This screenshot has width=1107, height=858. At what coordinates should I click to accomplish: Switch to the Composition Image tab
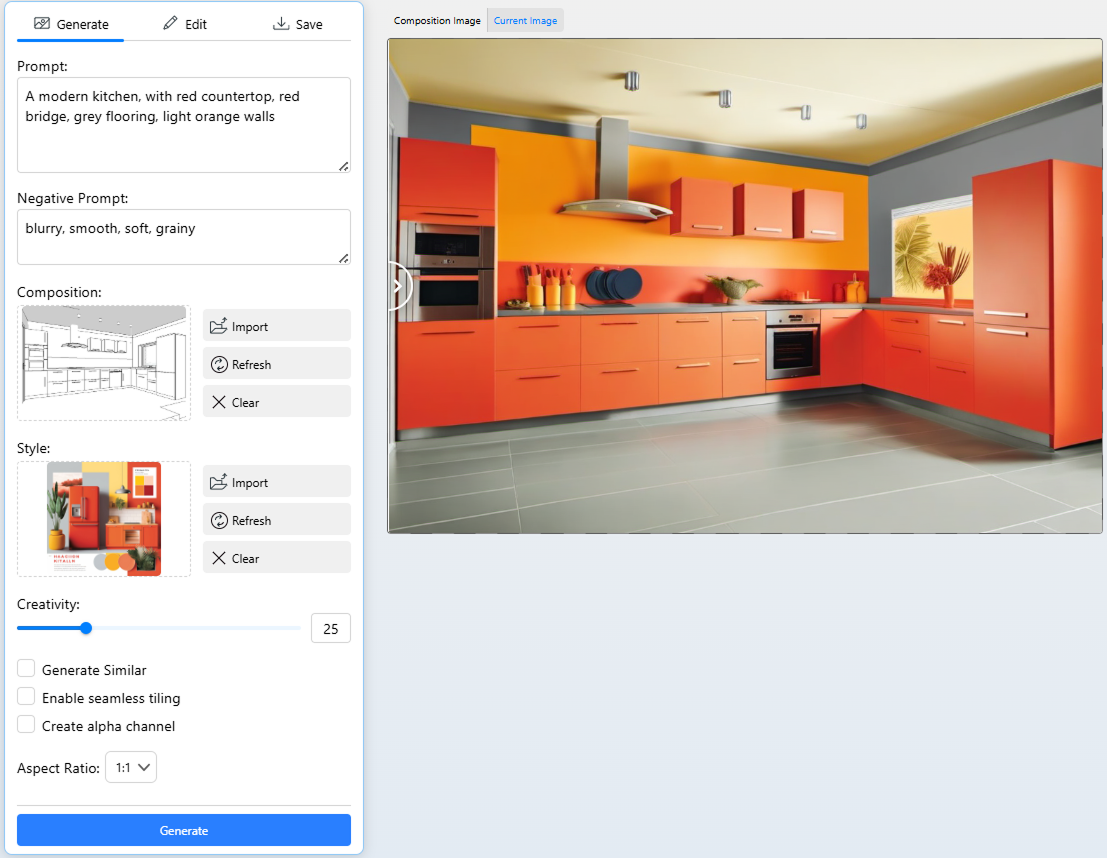(437, 20)
